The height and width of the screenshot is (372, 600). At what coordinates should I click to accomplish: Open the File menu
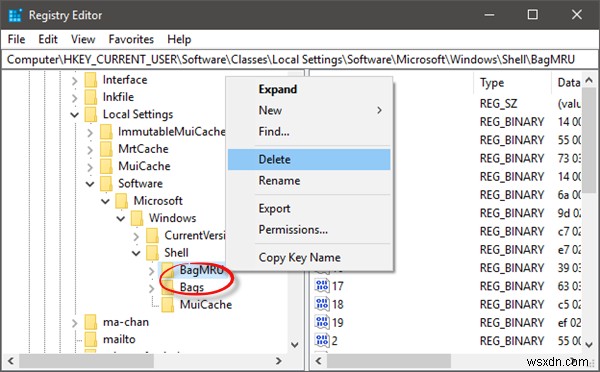pos(16,39)
